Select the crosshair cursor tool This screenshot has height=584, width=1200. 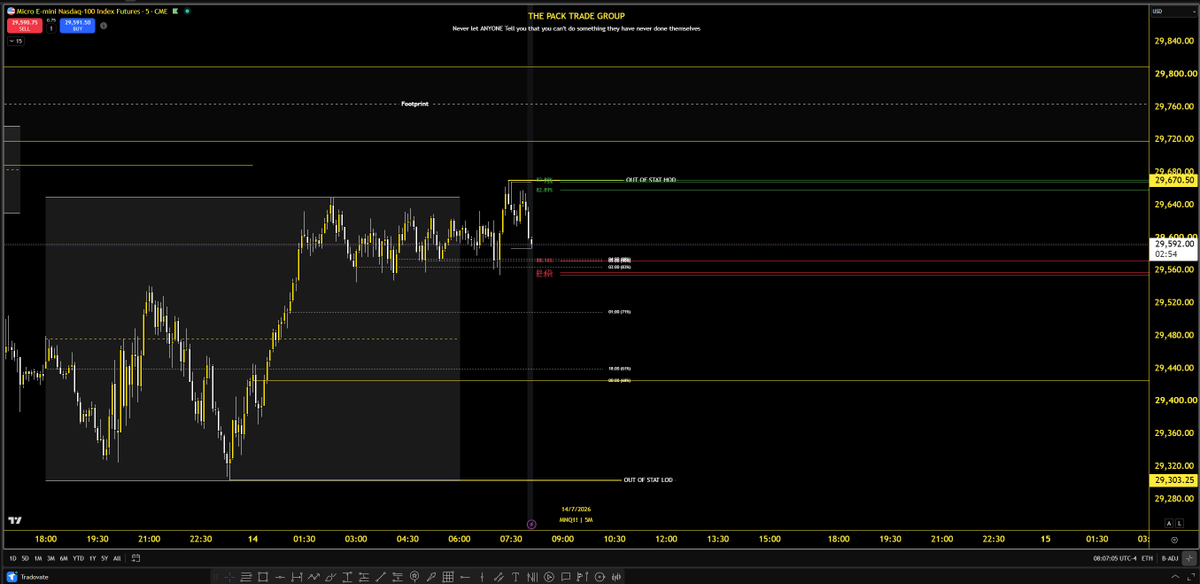click(x=229, y=577)
